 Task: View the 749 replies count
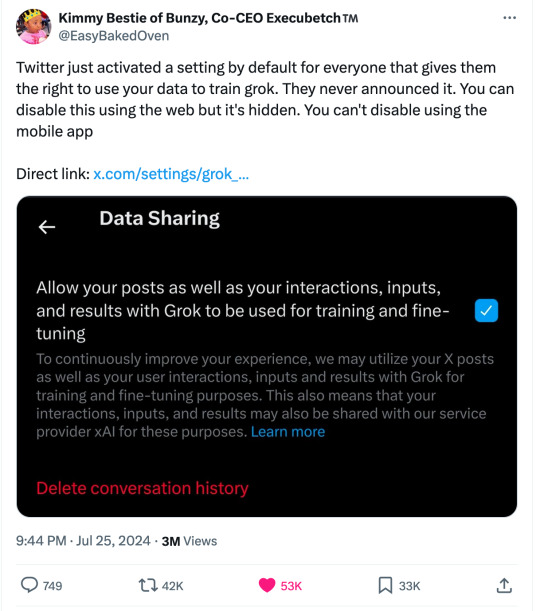tap(53, 586)
